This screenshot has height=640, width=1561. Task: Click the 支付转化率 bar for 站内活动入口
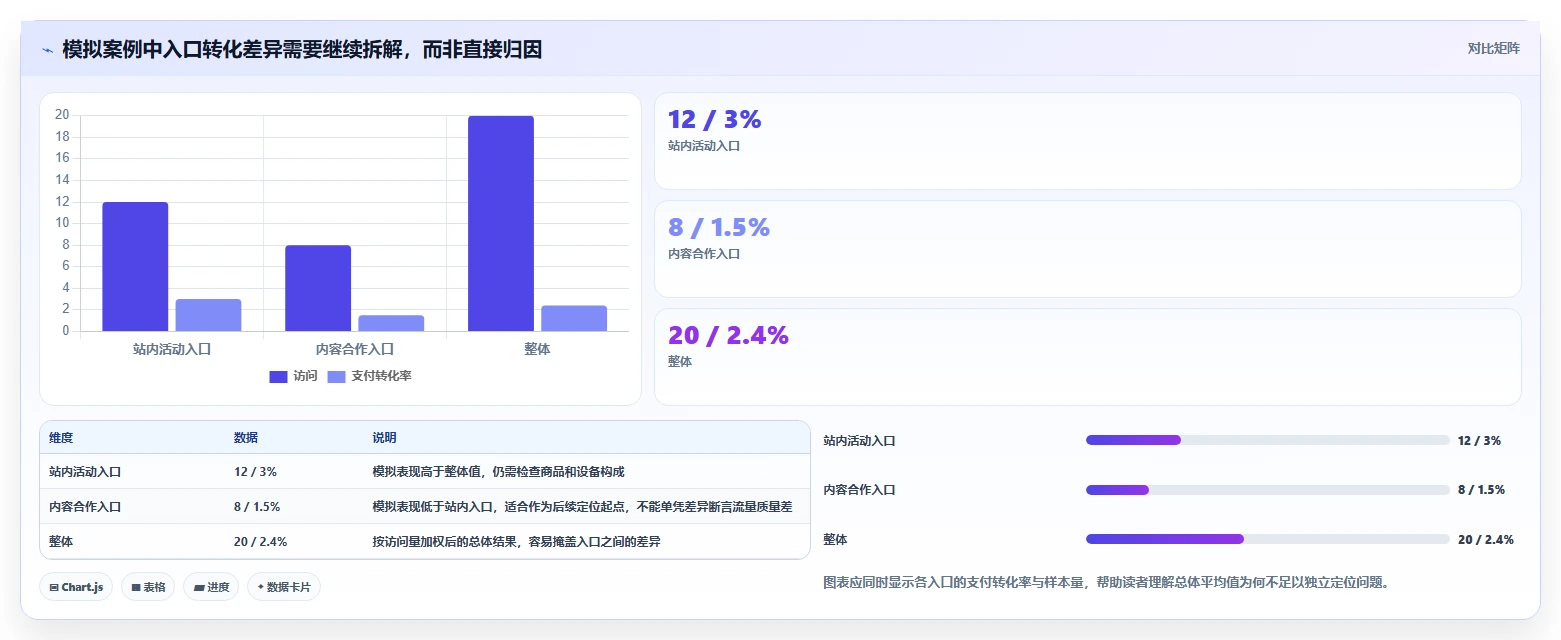208,315
